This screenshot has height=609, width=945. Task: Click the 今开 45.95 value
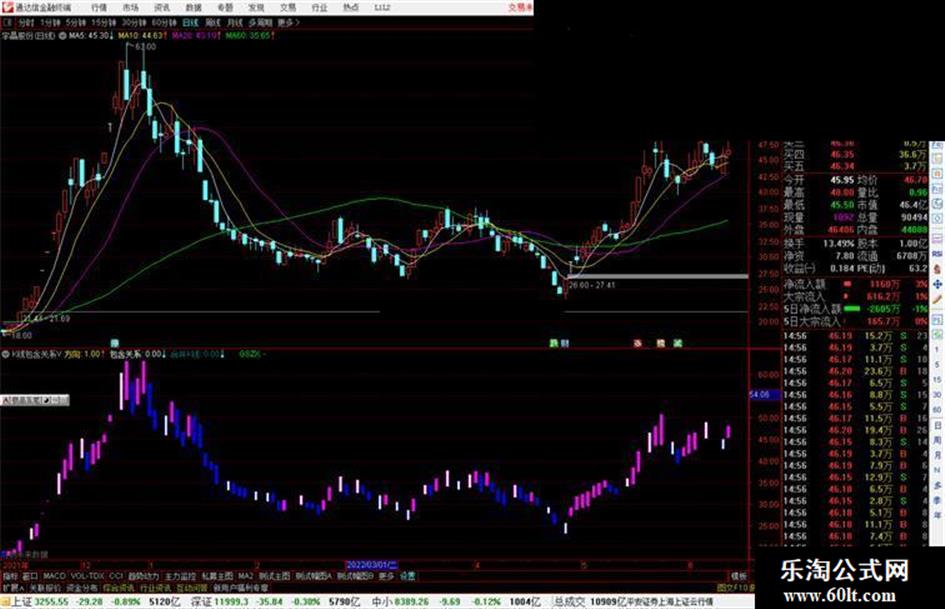pos(841,180)
